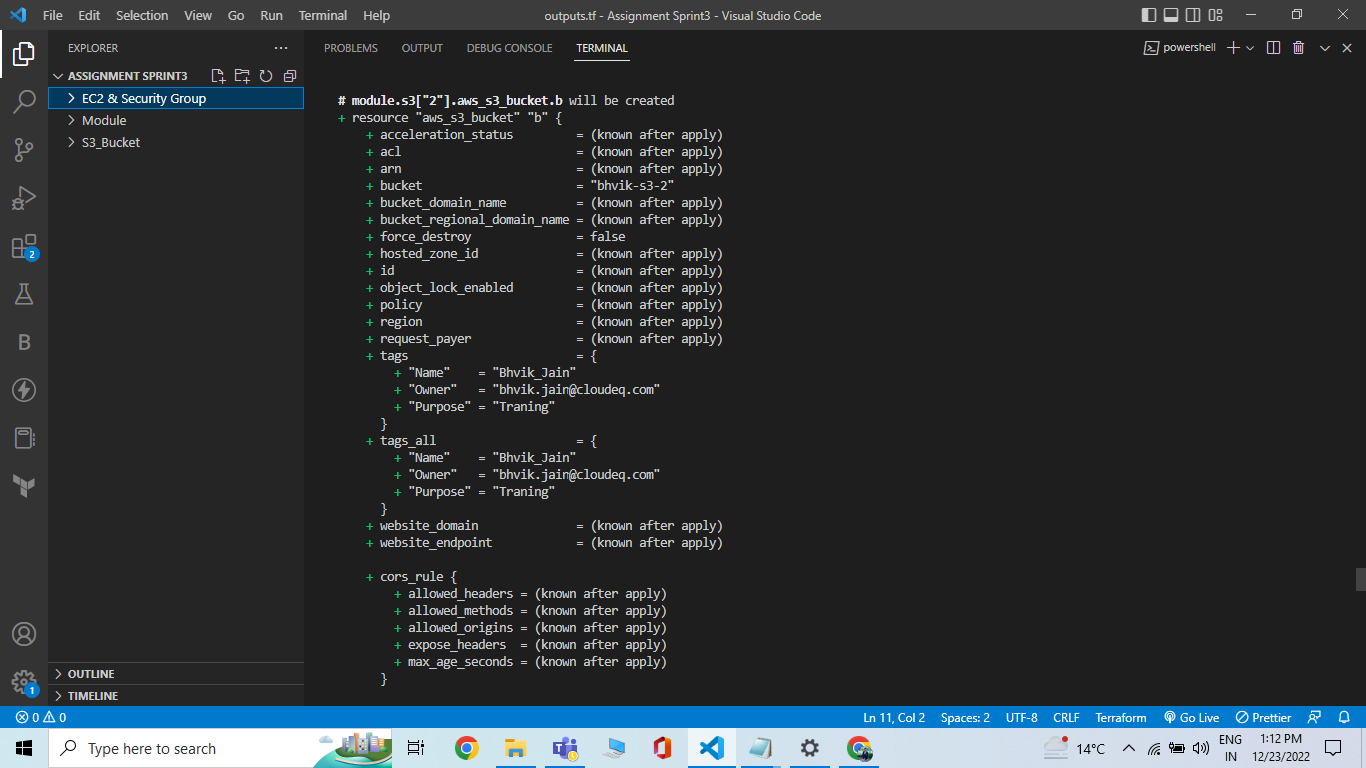Screen dimensions: 1366x768
Task: Open Run and Debug panel
Action: [24, 196]
